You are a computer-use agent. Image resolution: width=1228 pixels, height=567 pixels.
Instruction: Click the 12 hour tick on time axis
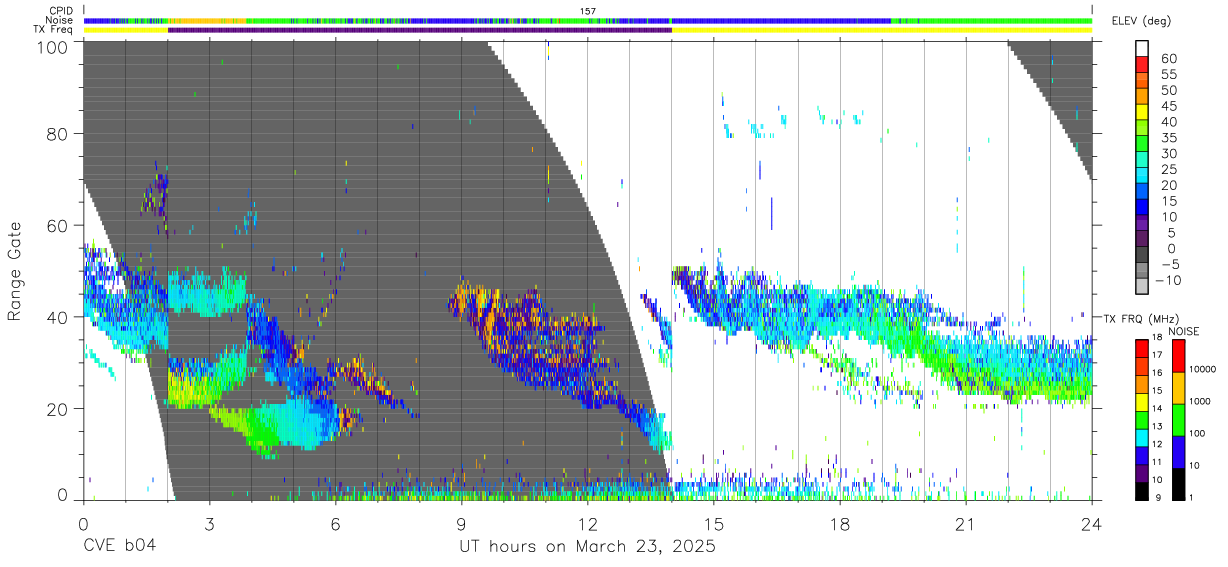pos(588,523)
